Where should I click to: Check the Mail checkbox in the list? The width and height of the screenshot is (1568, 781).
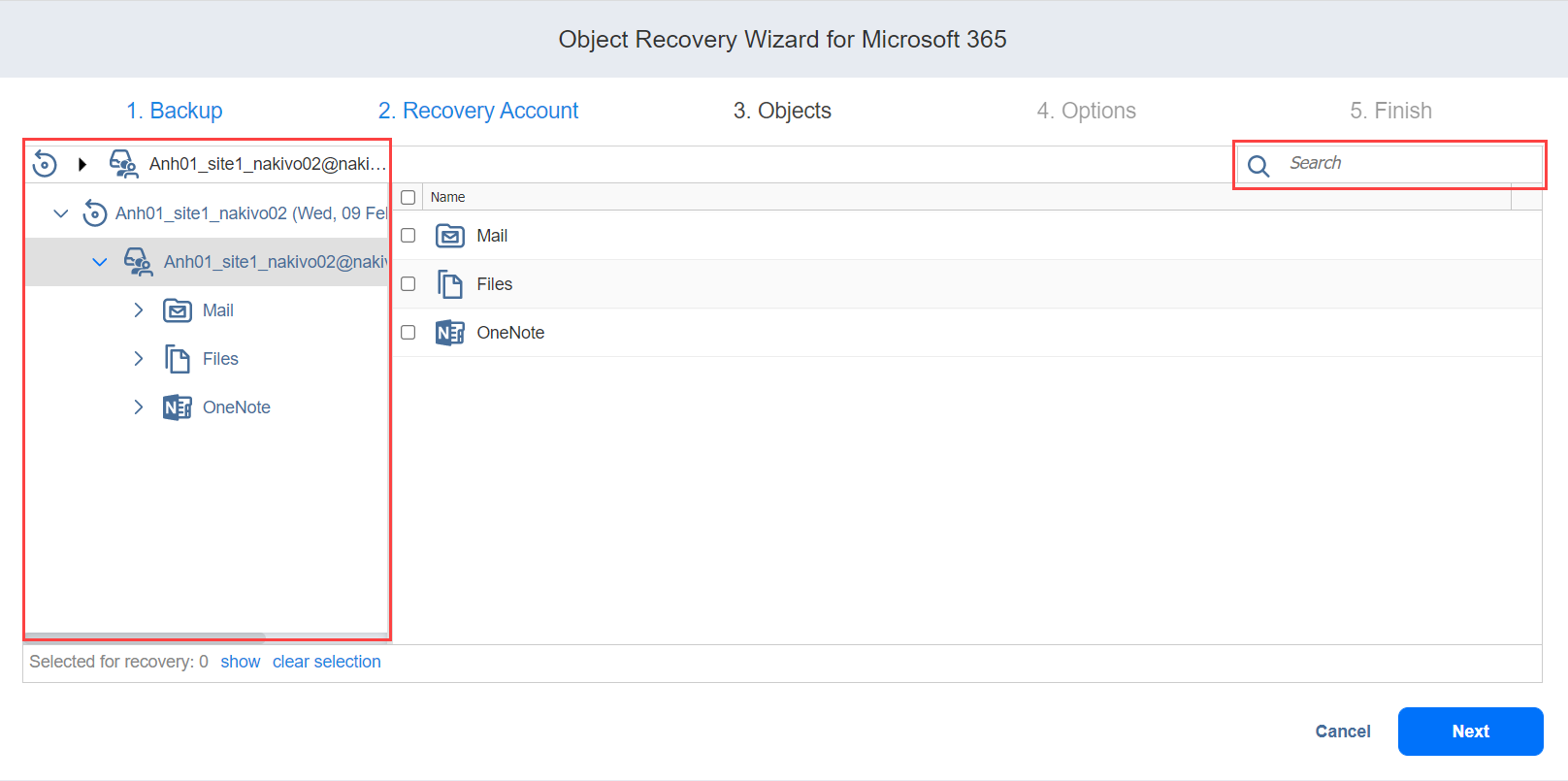pyautogui.click(x=408, y=236)
